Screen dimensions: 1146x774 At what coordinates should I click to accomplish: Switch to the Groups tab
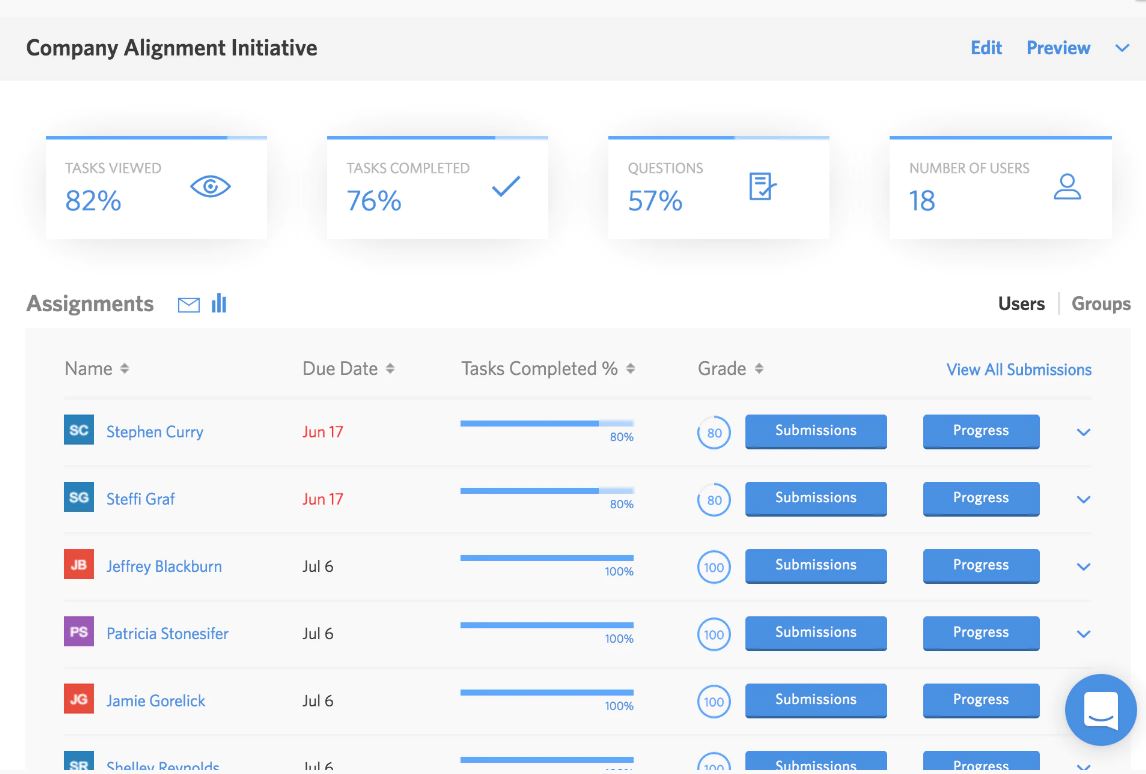1101,303
